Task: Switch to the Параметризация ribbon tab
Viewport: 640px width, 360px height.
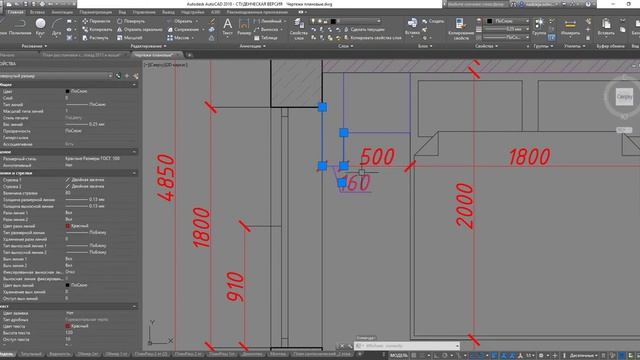Action: pyautogui.click(x=96, y=12)
